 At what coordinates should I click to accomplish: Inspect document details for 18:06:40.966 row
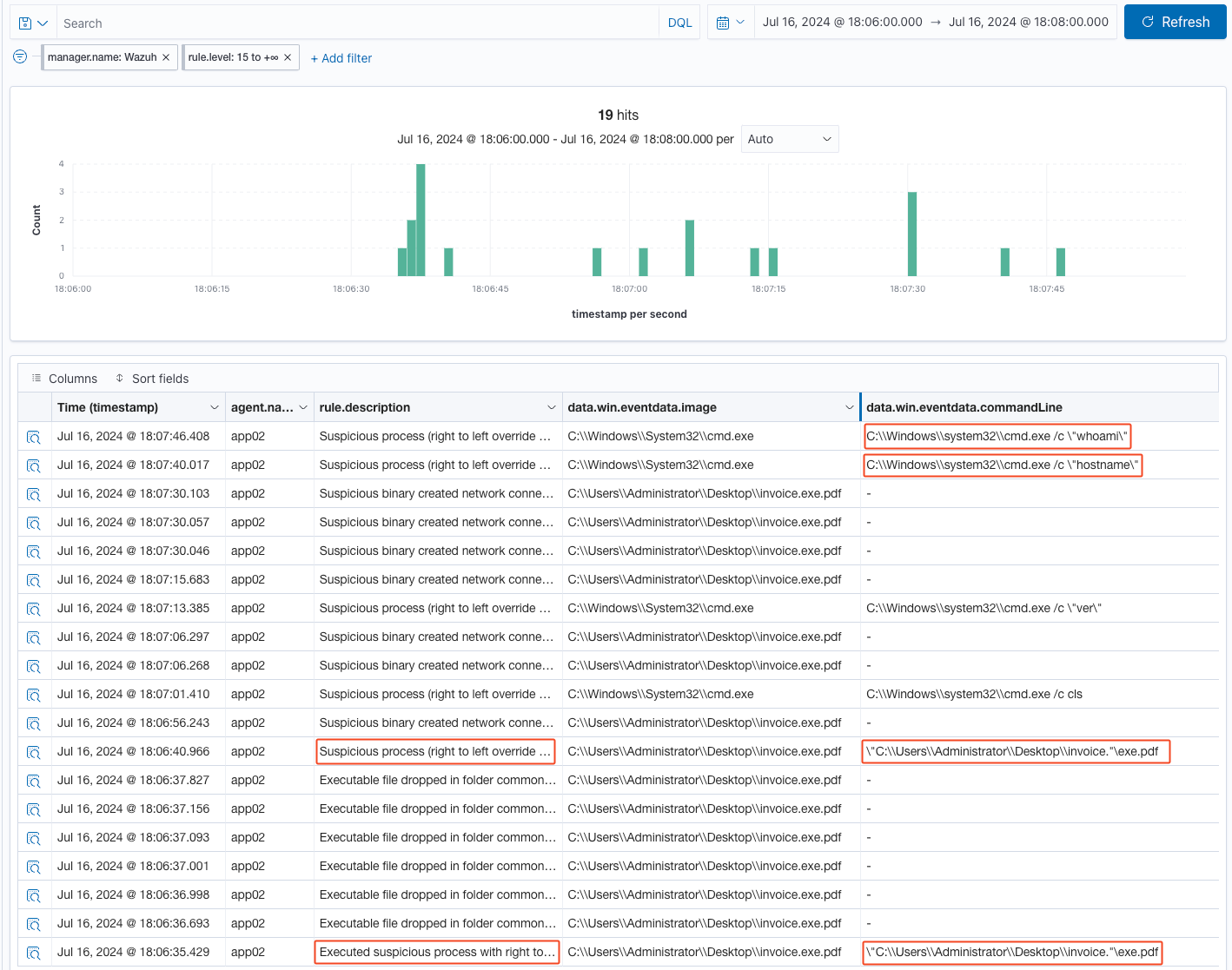coord(34,752)
